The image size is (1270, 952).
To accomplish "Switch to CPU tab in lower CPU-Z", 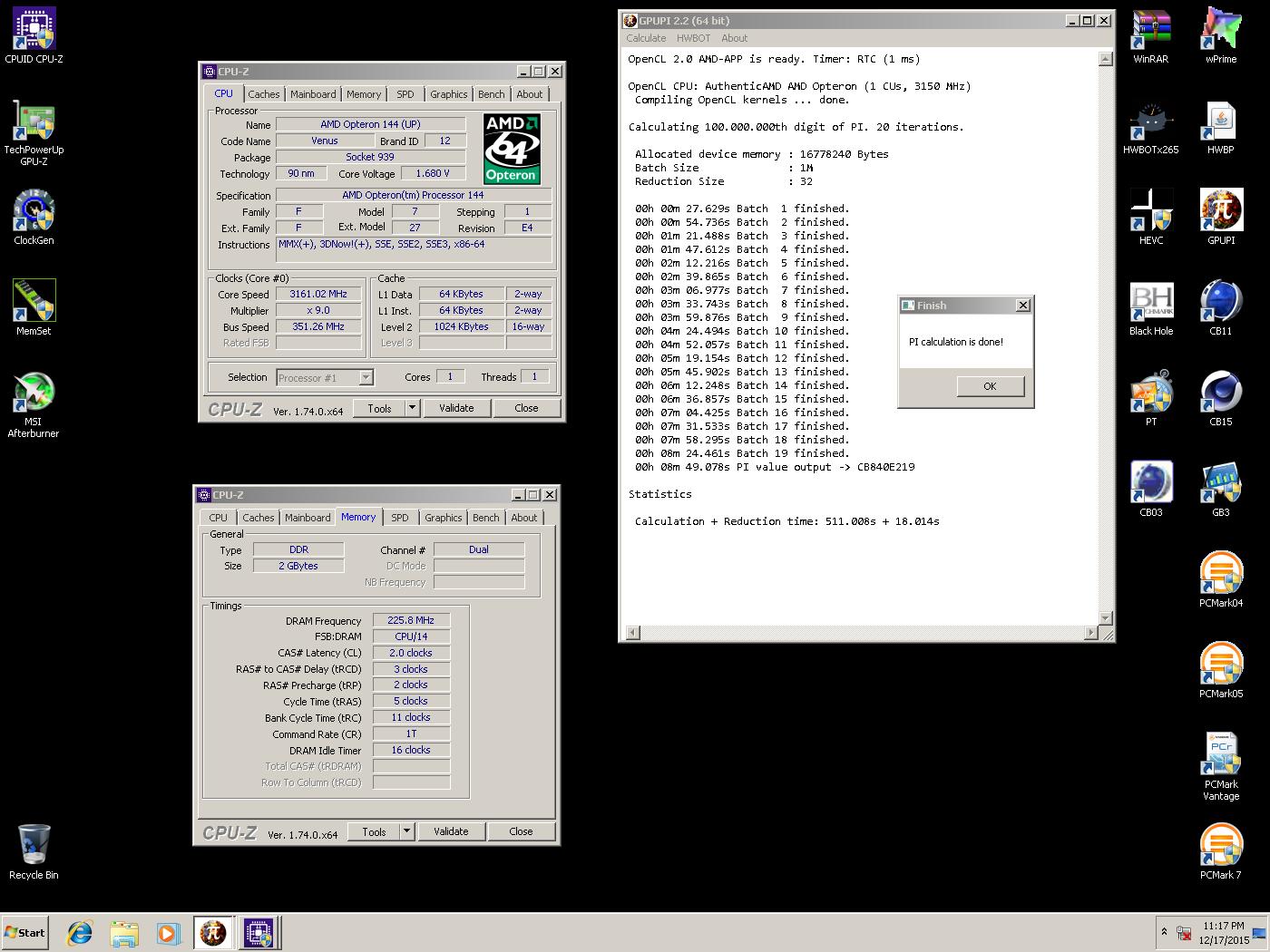I will click(x=219, y=518).
